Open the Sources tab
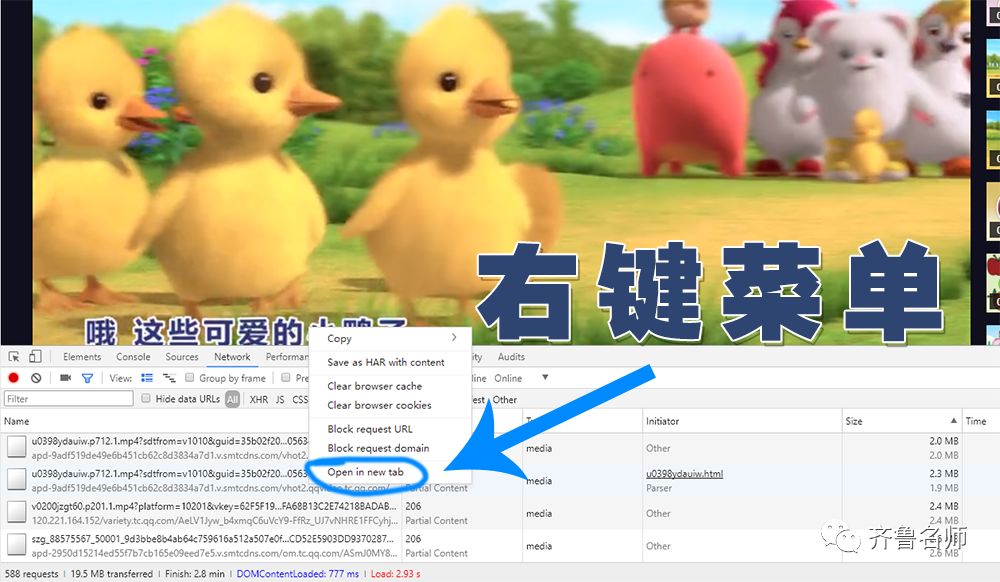Image resolution: width=1000 pixels, height=582 pixels. (182, 357)
